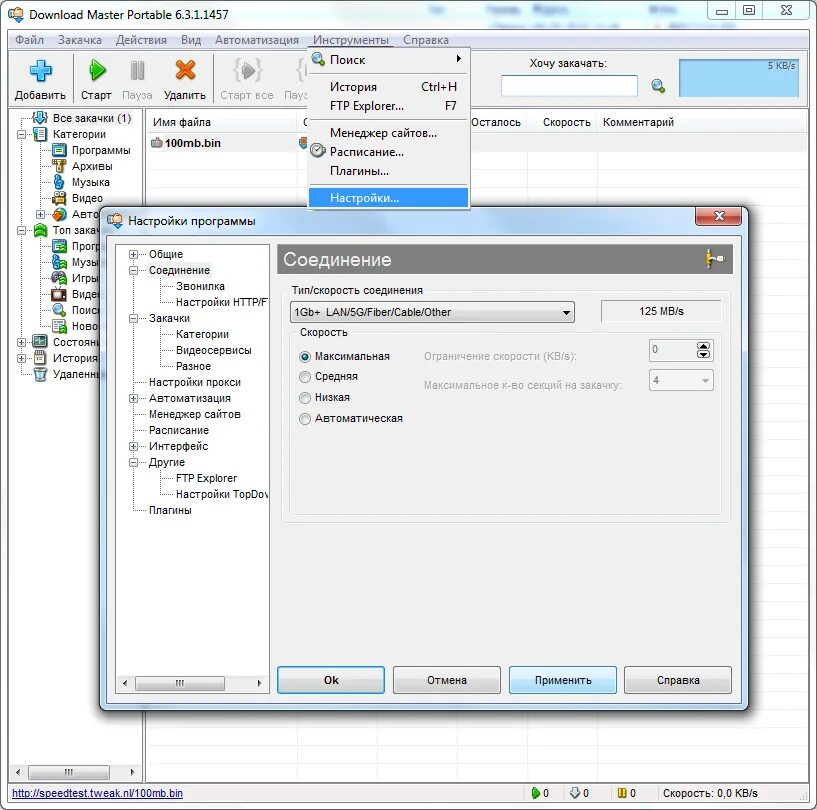Click the Применить button
The height and width of the screenshot is (810, 817).
pos(563,680)
